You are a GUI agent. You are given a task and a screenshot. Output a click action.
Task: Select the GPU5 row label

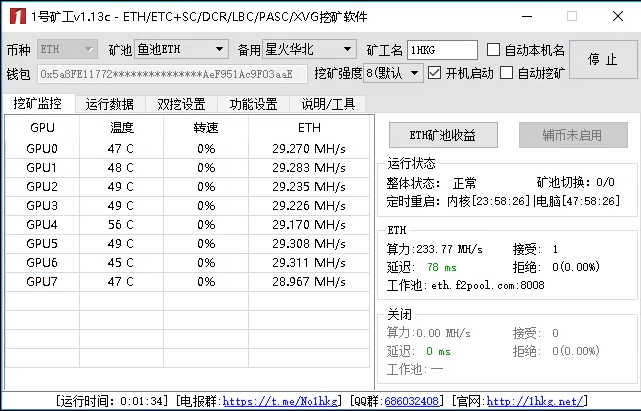[42, 243]
